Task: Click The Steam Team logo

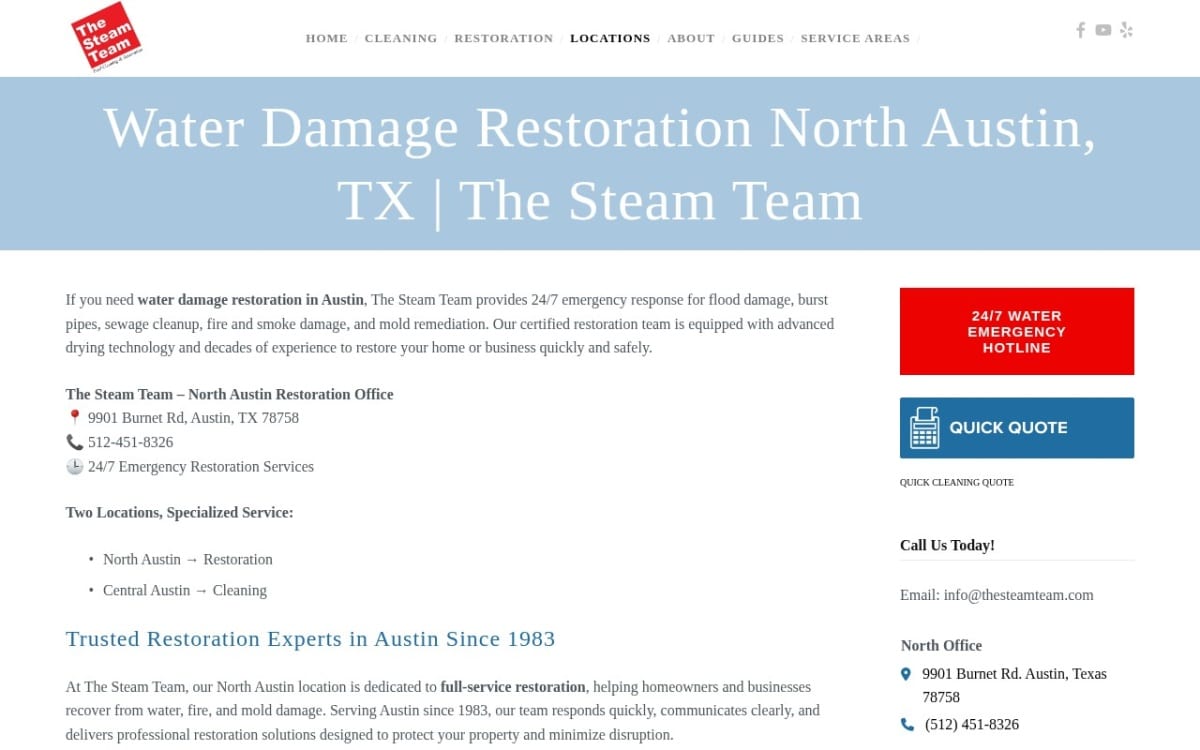Action: pyautogui.click(x=107, y=37)
